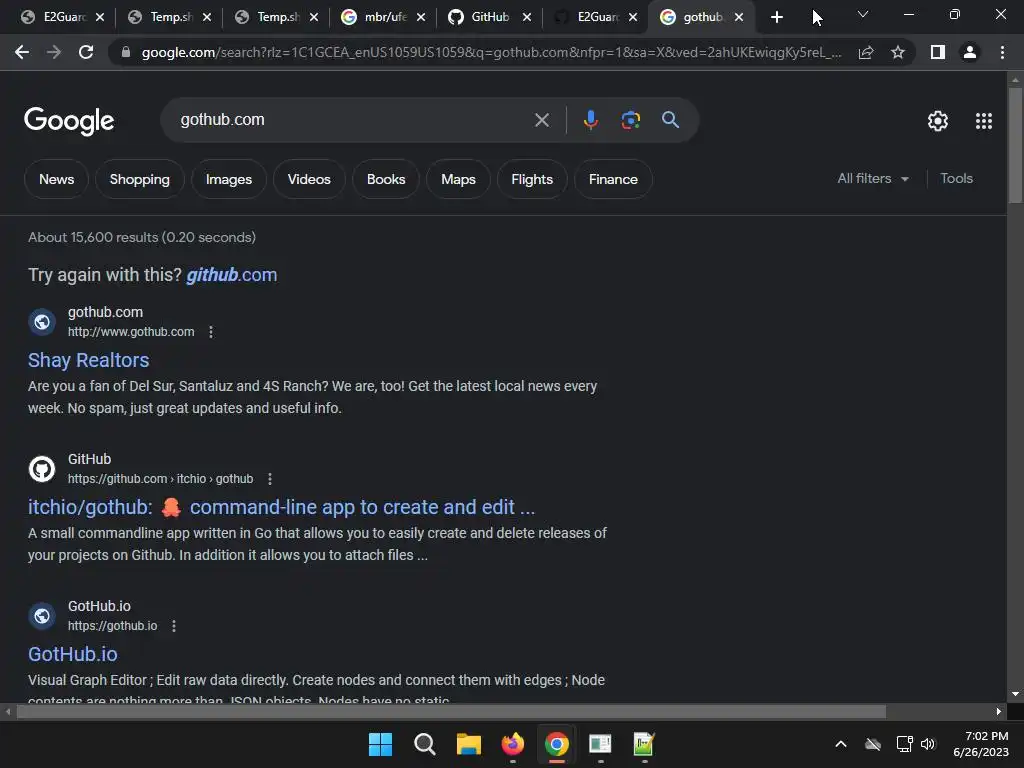This screenshot has width=1024, height=768.
Task: Open the tab search chevron
Action: point(863,14)
